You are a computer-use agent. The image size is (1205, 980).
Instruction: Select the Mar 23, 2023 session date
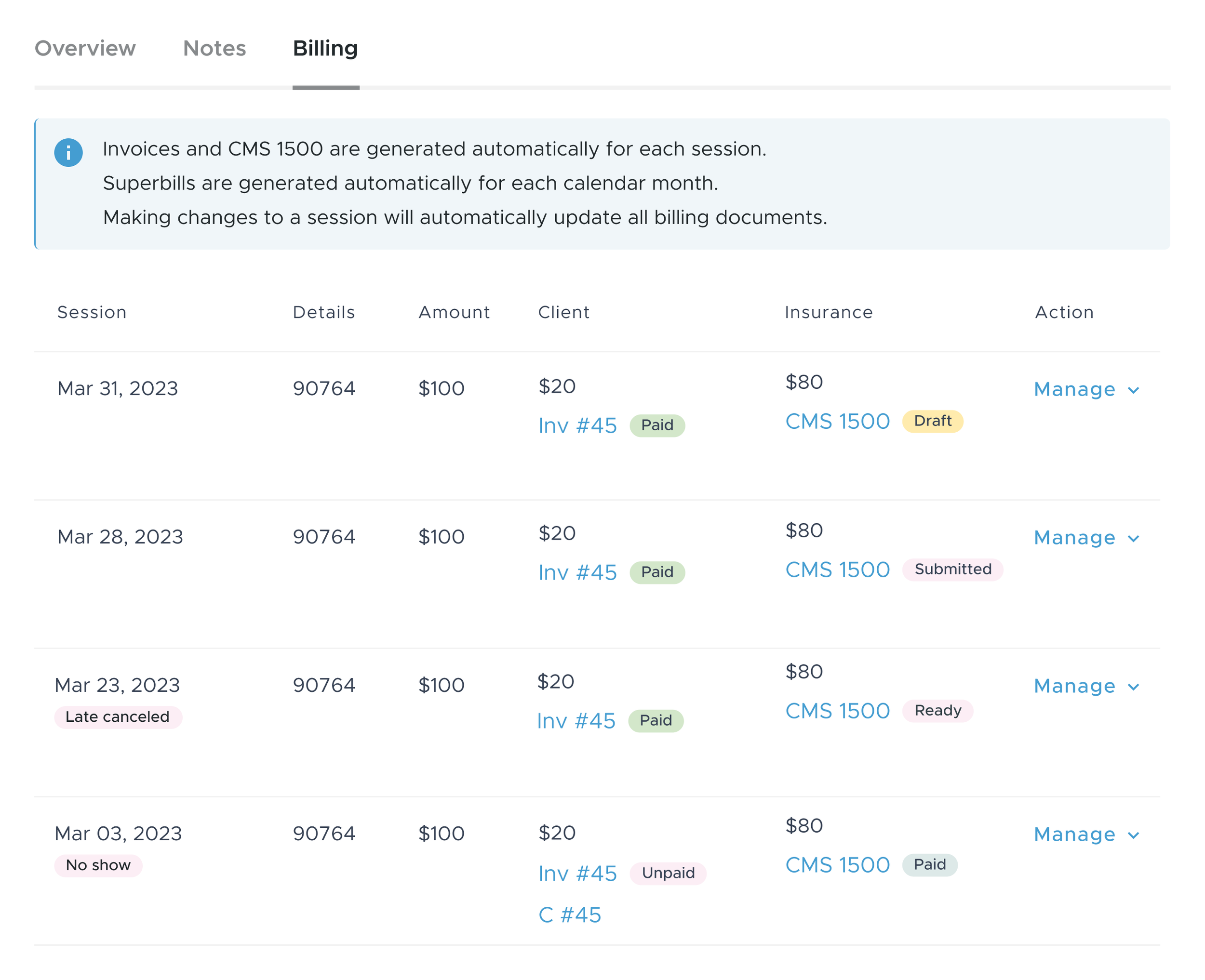tap(118, 685)
